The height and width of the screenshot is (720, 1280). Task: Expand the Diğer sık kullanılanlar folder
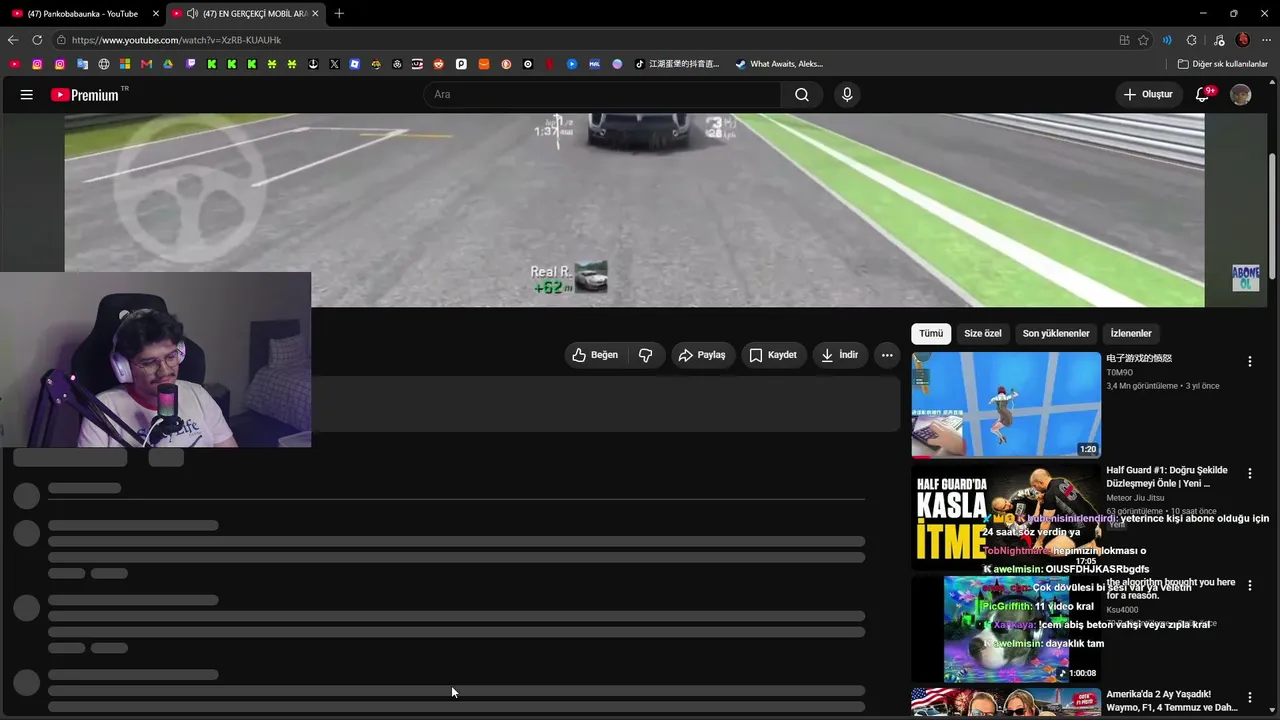coord(1222,64)
